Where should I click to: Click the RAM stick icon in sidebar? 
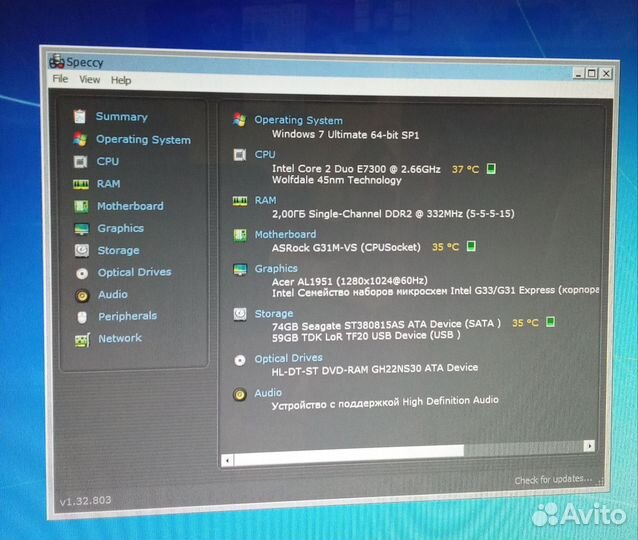(x=81, y=184)
